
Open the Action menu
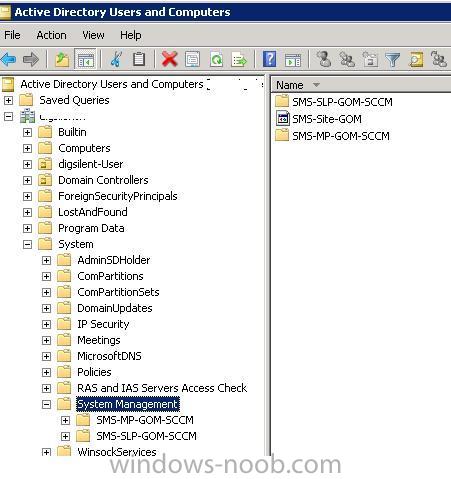51,35
